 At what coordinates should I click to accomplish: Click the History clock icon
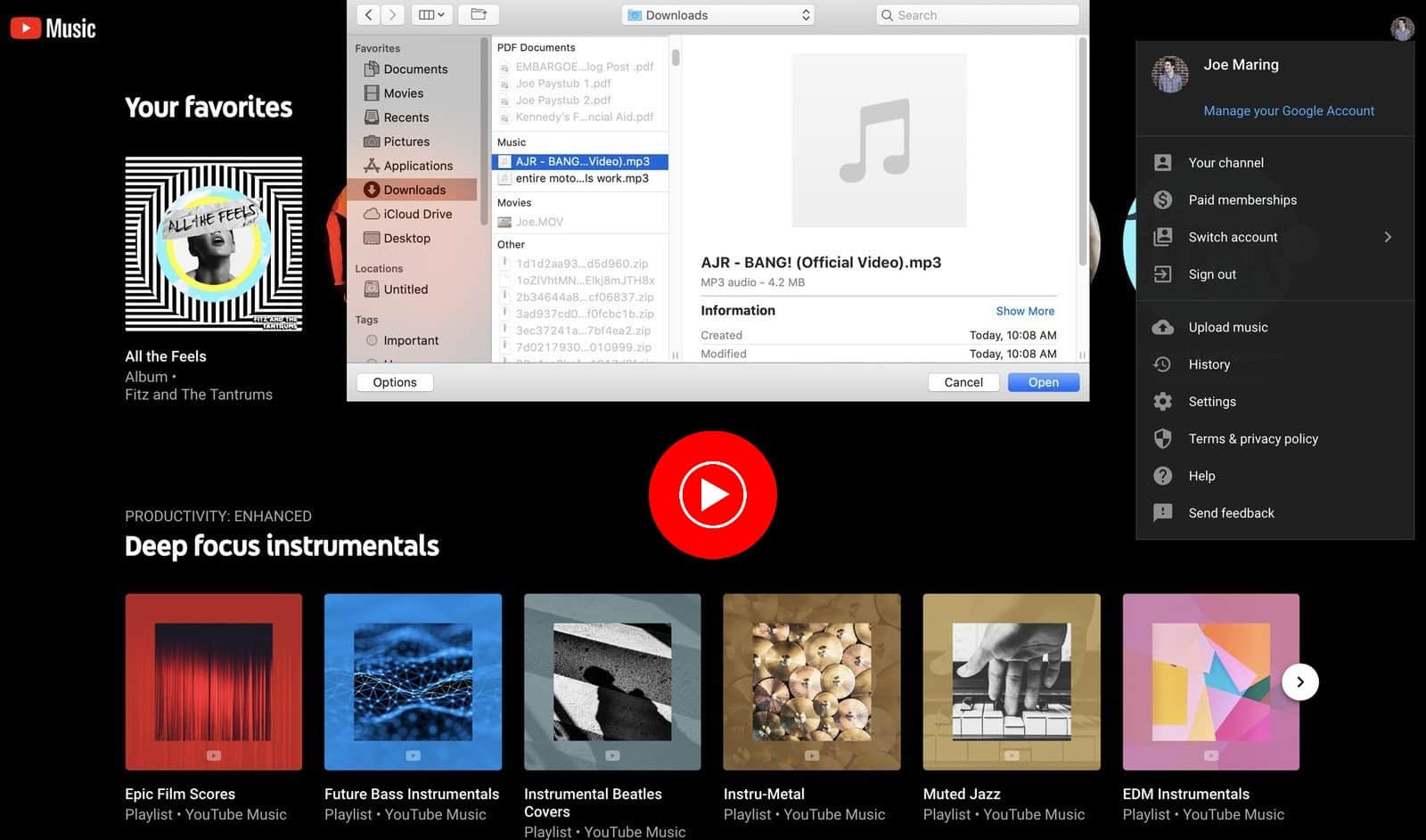point(1163,364)
